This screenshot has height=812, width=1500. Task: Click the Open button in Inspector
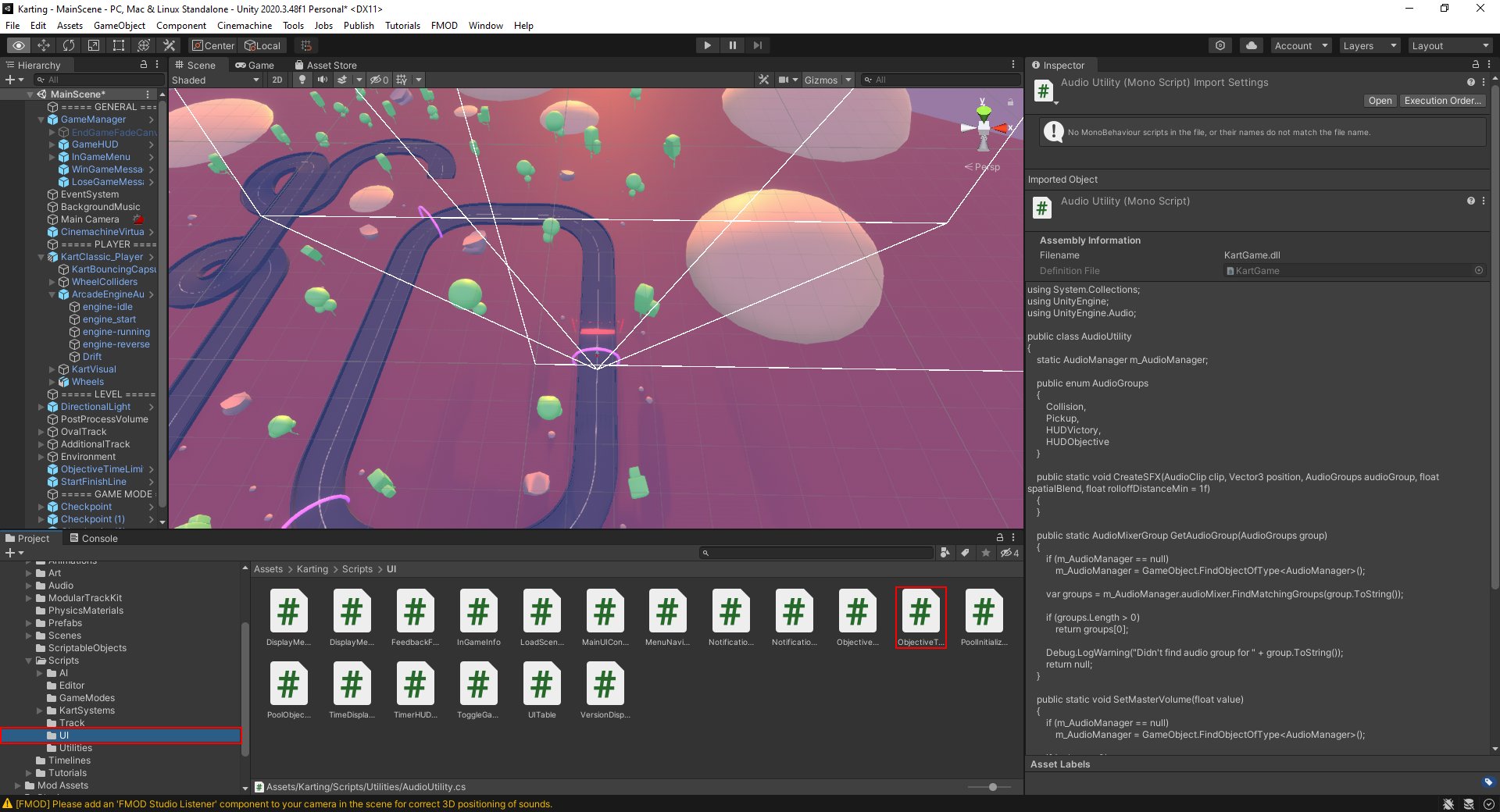tap(1380, 101)
